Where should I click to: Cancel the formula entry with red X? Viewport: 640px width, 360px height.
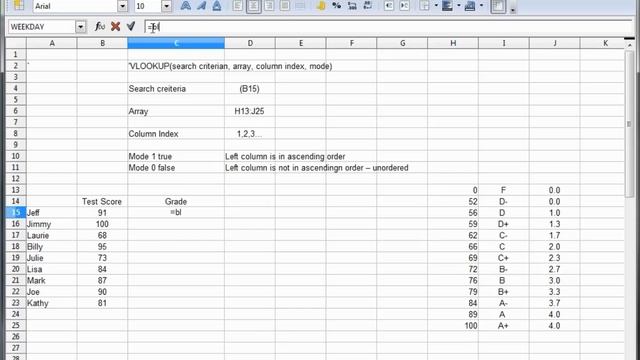[x=116, y=27]
